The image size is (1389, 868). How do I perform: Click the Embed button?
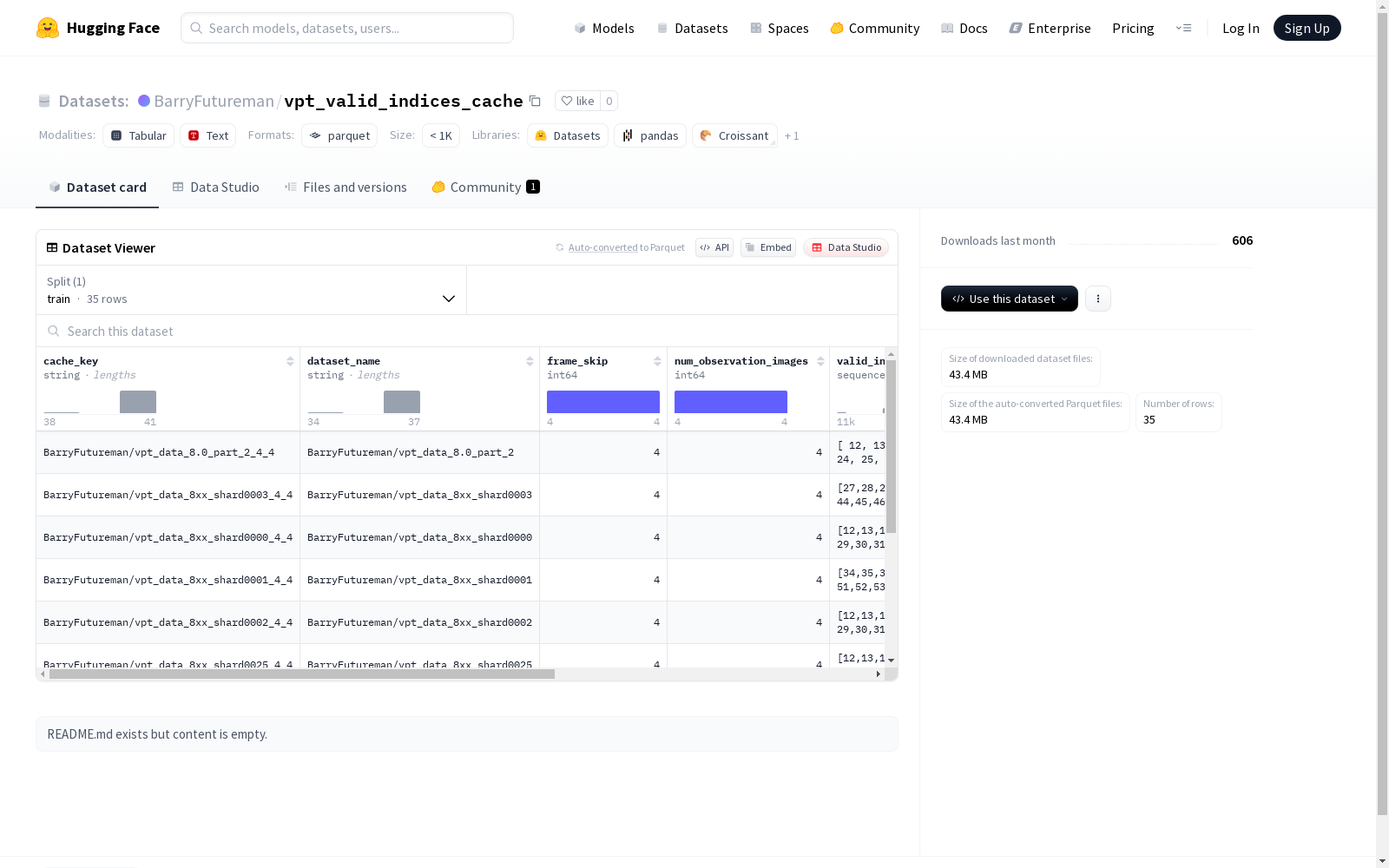(x=768, y=247)
